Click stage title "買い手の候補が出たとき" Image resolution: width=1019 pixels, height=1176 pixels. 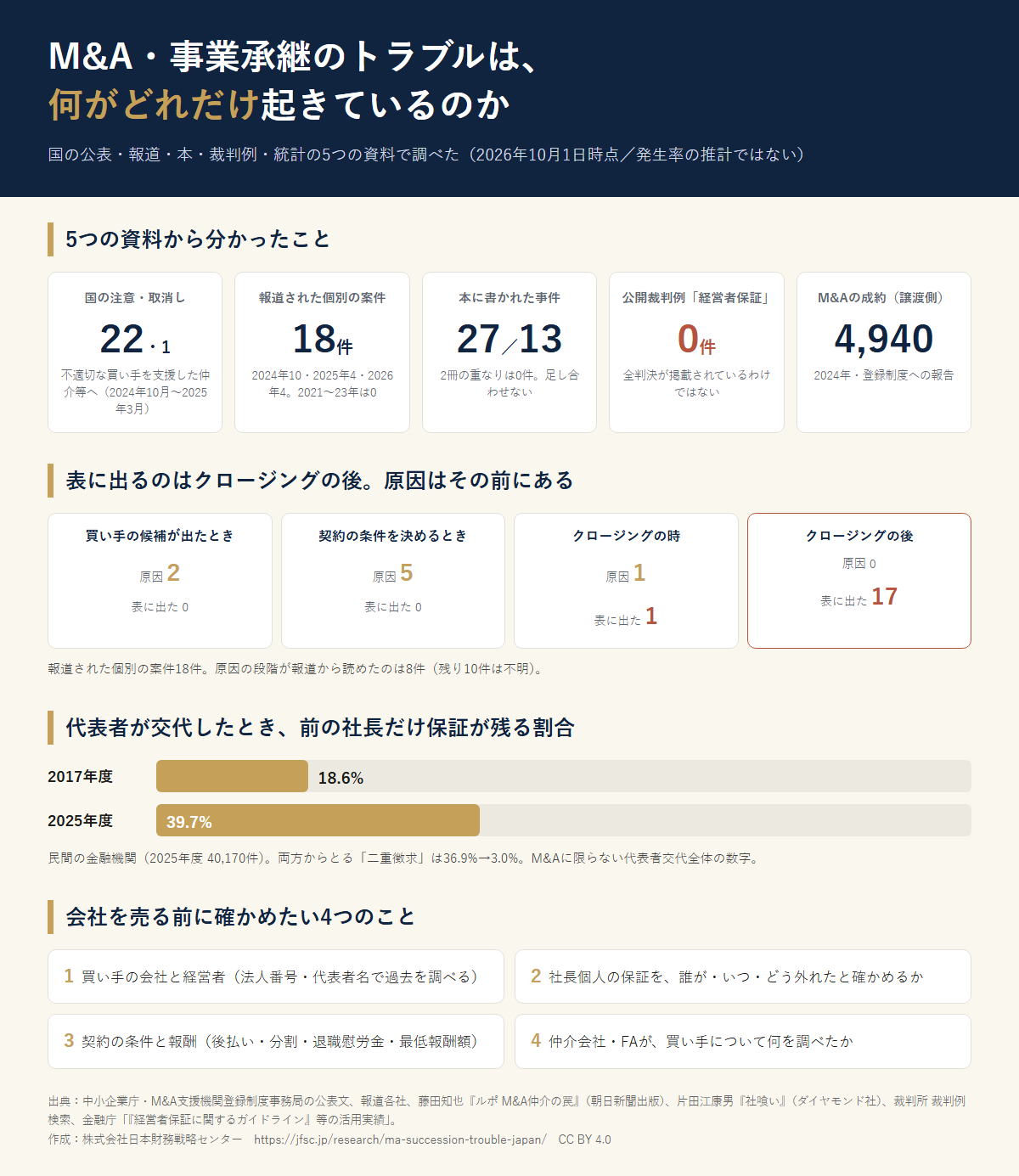[160, 536]
